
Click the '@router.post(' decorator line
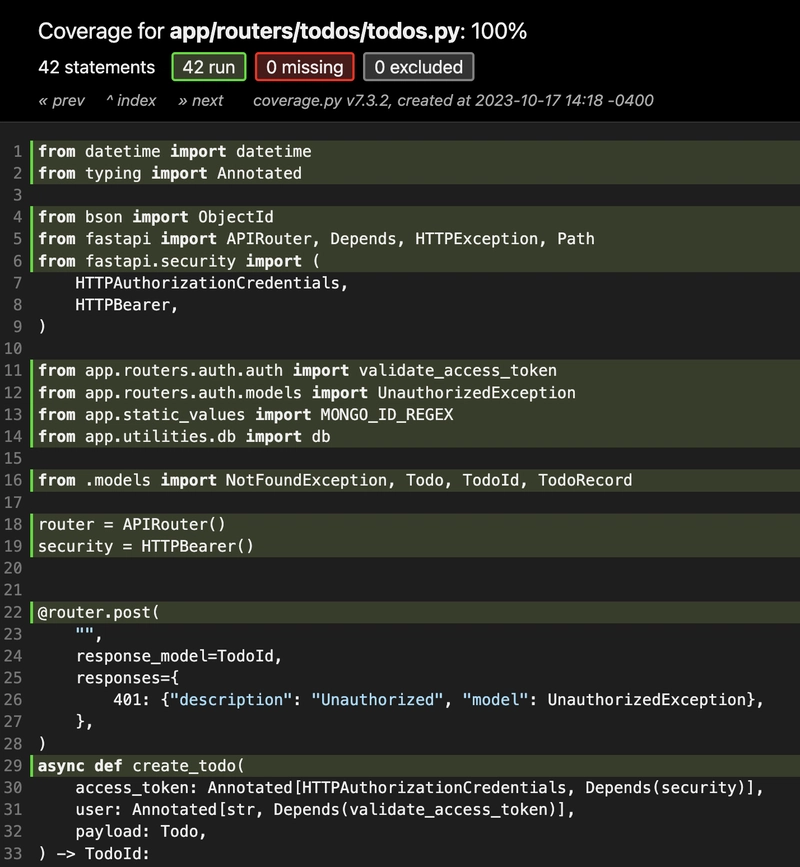415,612
